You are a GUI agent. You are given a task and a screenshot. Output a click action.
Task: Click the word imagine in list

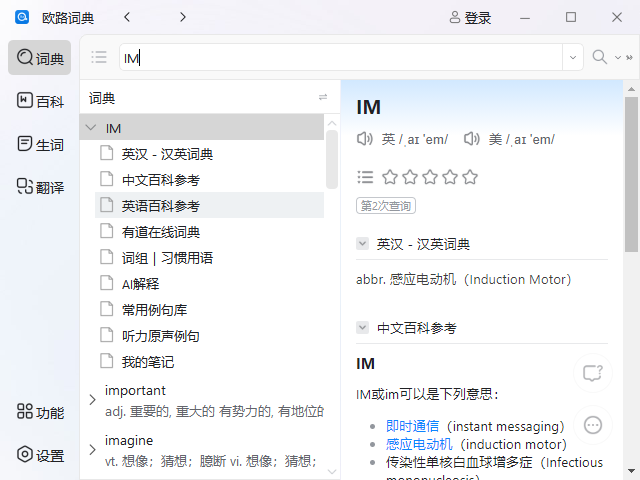point(129,440)
